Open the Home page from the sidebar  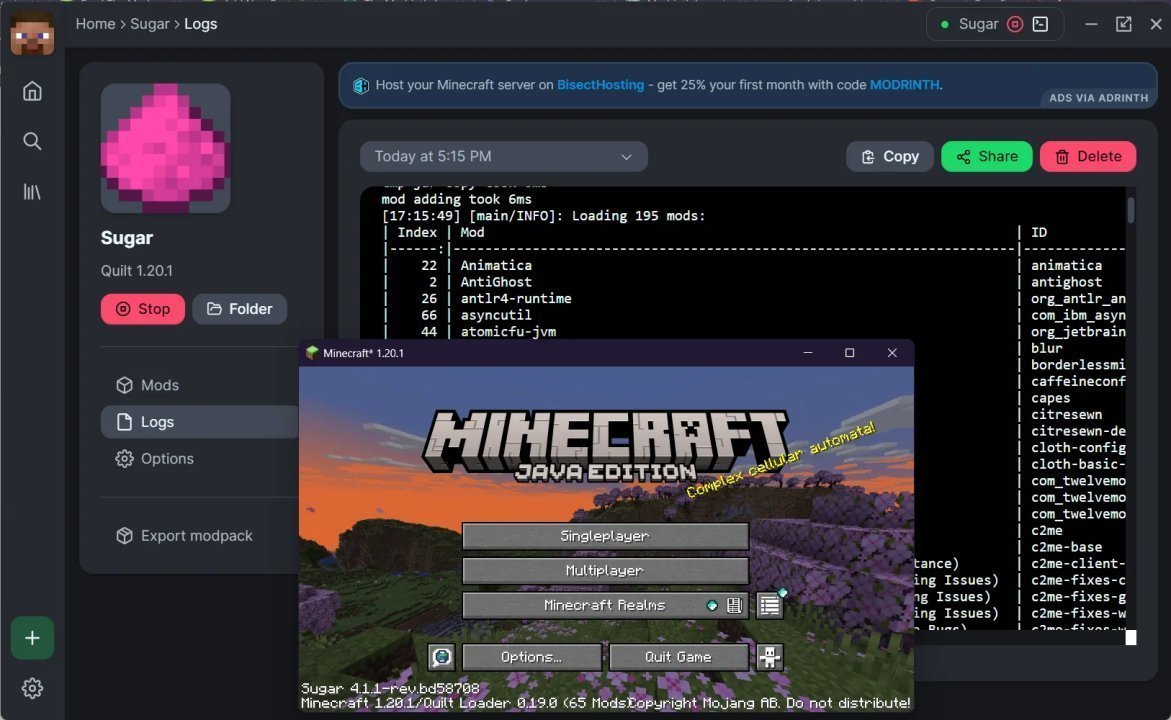(31, 90)
